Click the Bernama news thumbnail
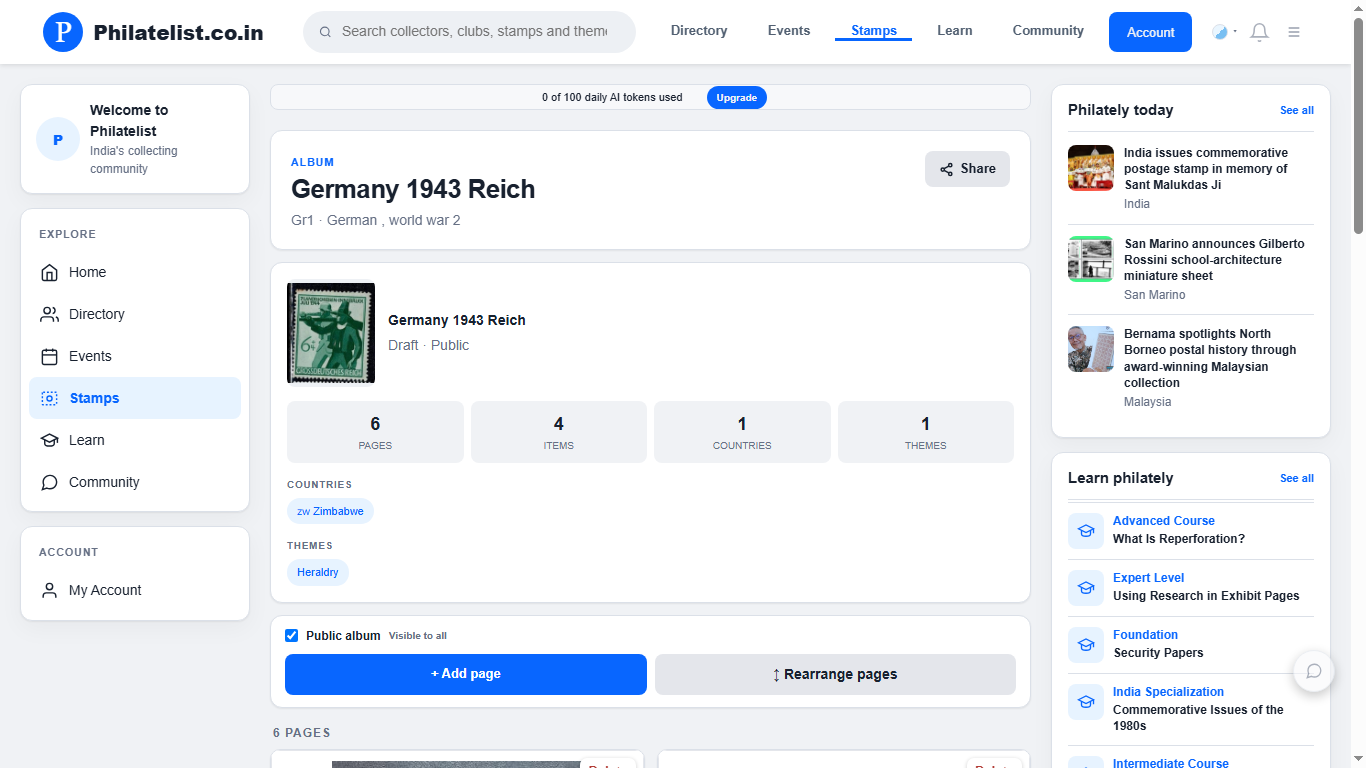 point(1091,349)
